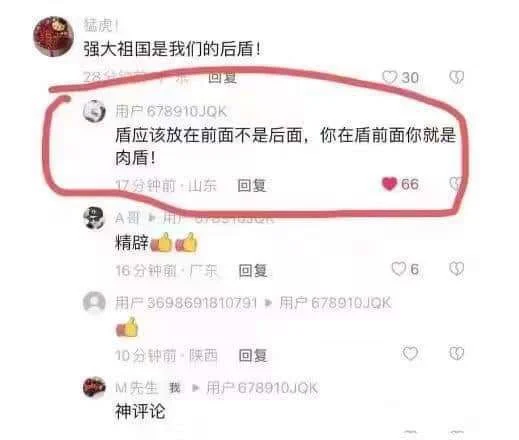Open username 用户678910JQK above 肉盾 comment
519x440 pixels.
[x=171, y=111]
